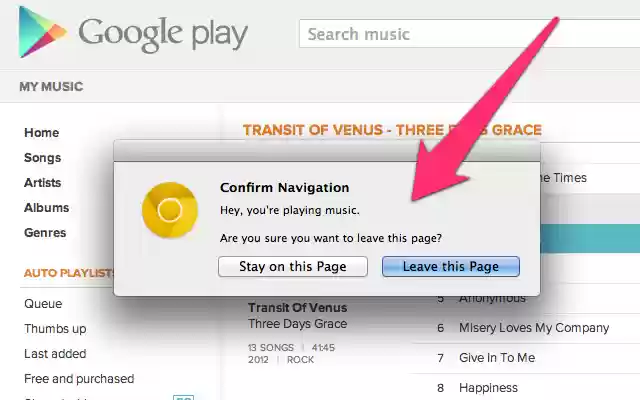The height and width of the screenshot is (400, 640).
Task: Select track 'Give In To Me'
Action: coord(497,358)
